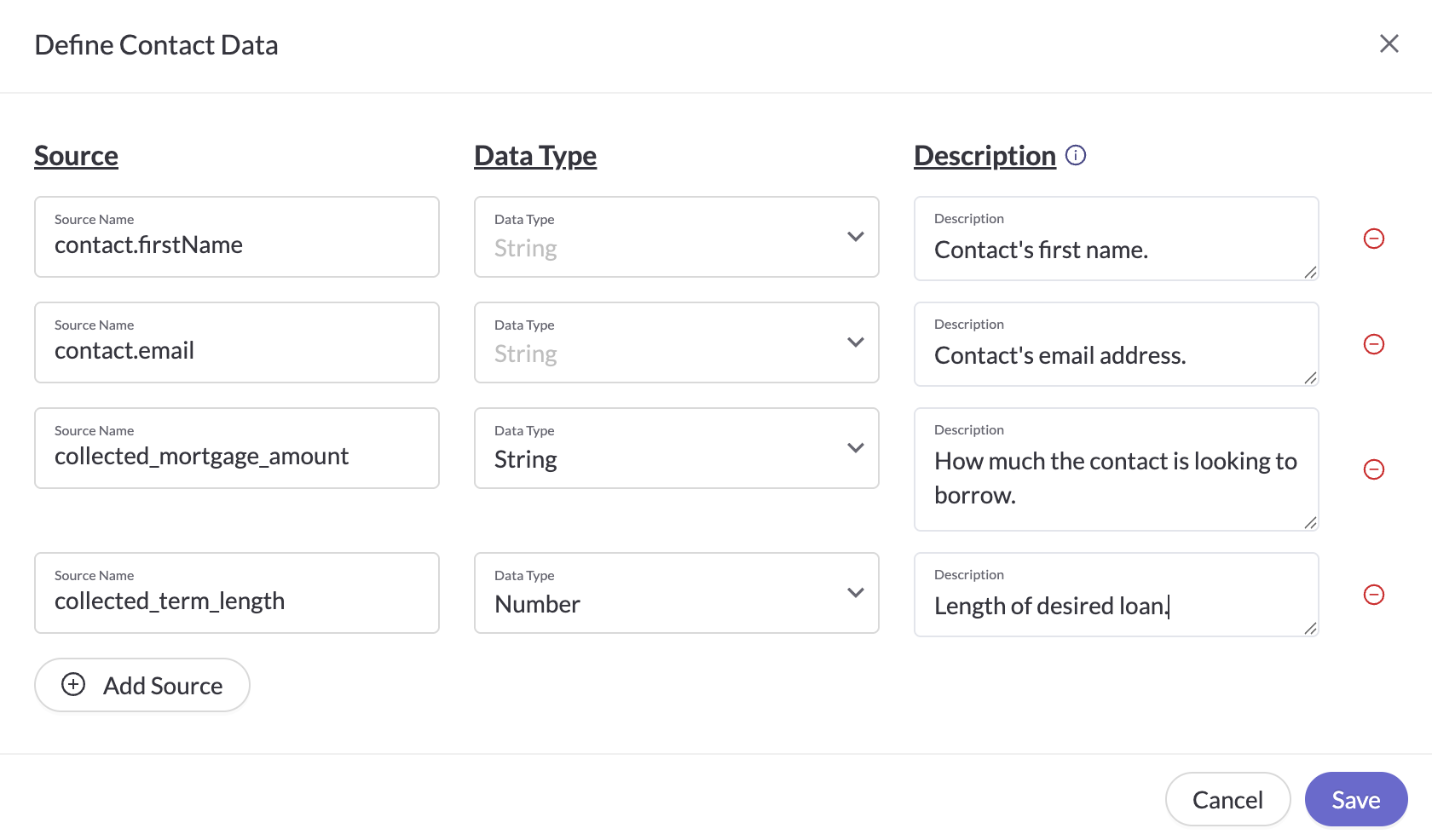Click the dialog close X icon
Image resolution: width=1432 pixels, height=840 pixels.
point(1389,43)
